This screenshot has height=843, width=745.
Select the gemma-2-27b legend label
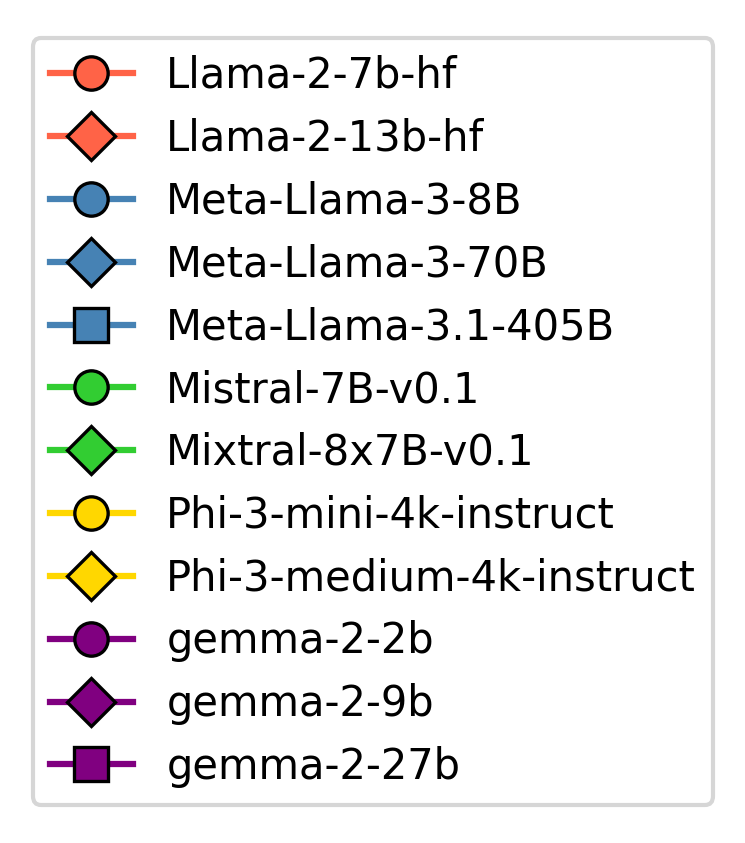pyautogui.click(x=313, y=766)
